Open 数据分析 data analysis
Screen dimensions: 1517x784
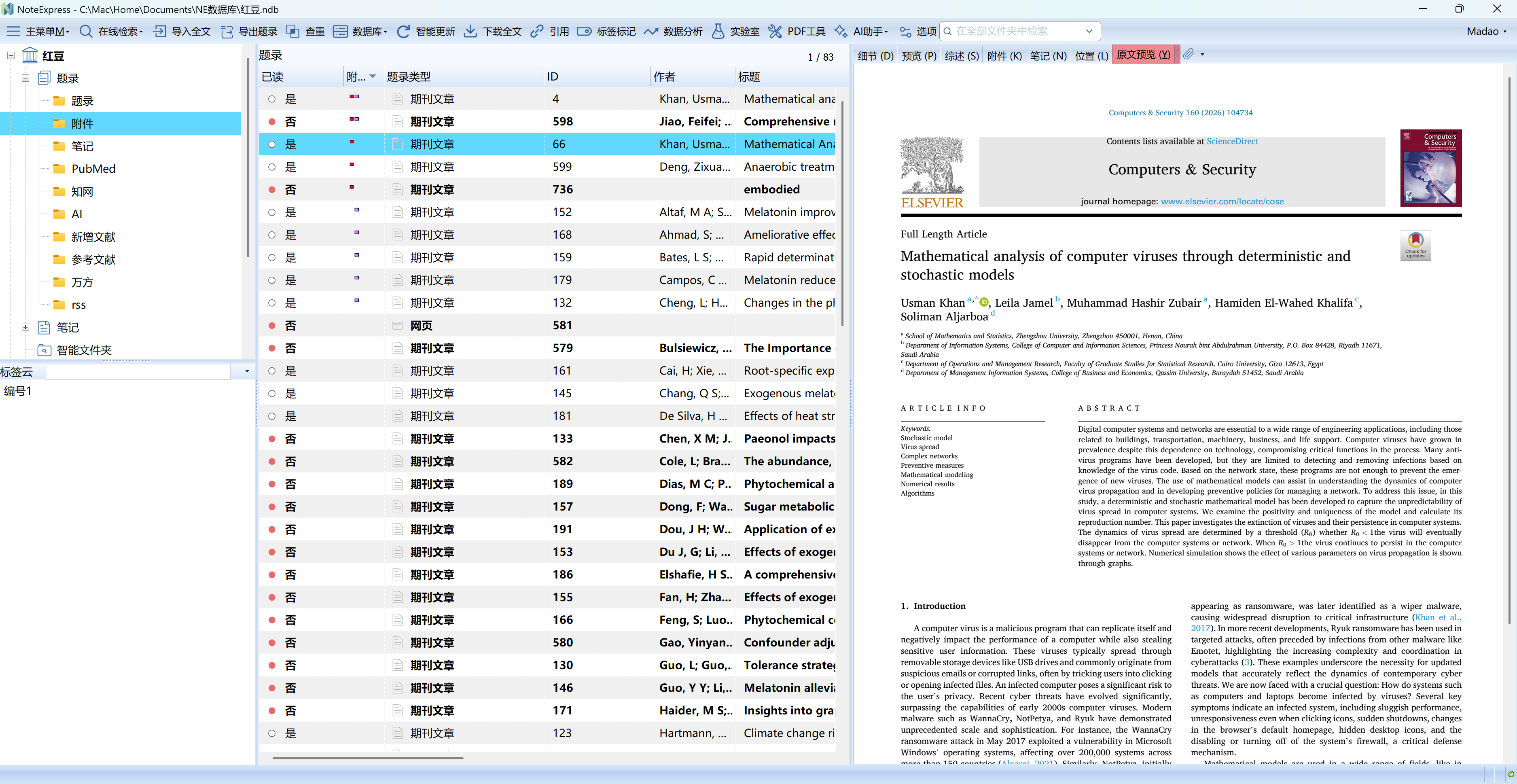672,31
